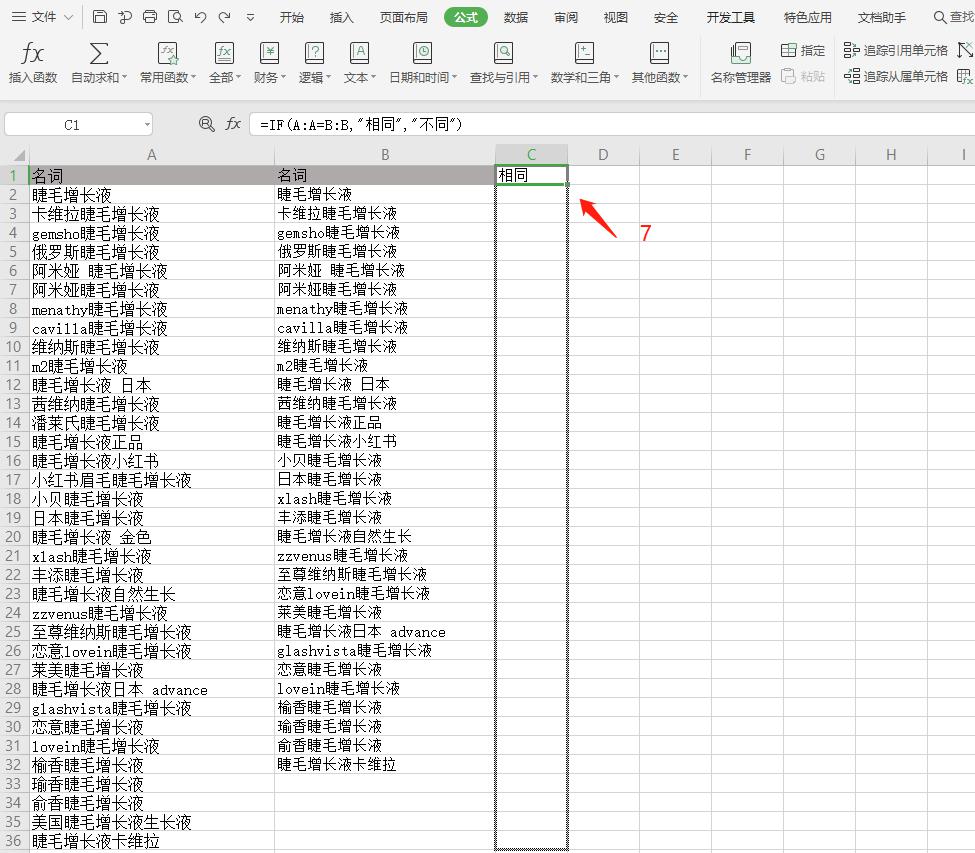The width and height of the screenshot is (975, 853).
Task: Expand the 财务 dropdown arrow
Action: tap(284, 77)
